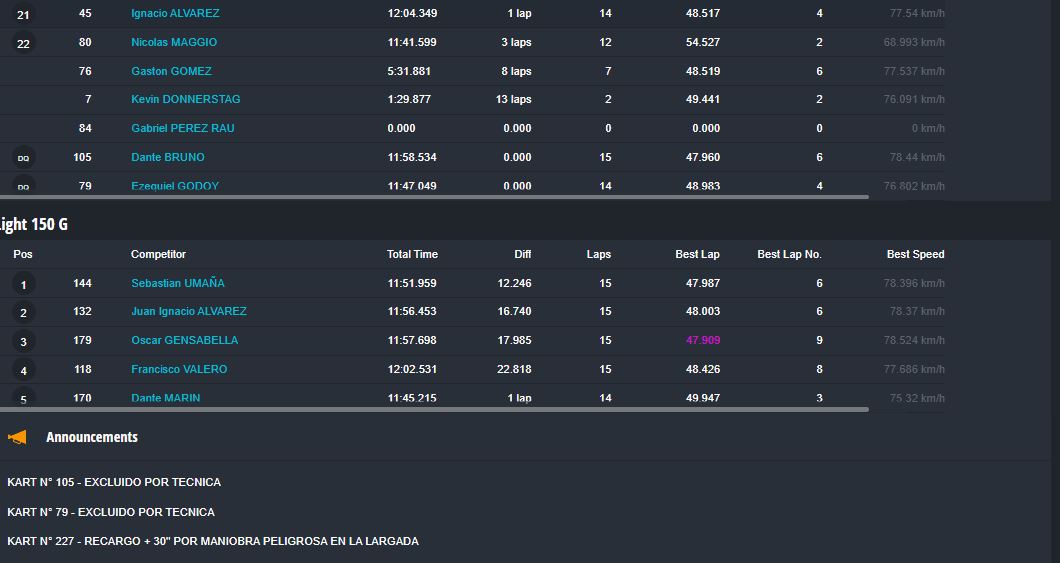Click the Total Time column header

412,254
